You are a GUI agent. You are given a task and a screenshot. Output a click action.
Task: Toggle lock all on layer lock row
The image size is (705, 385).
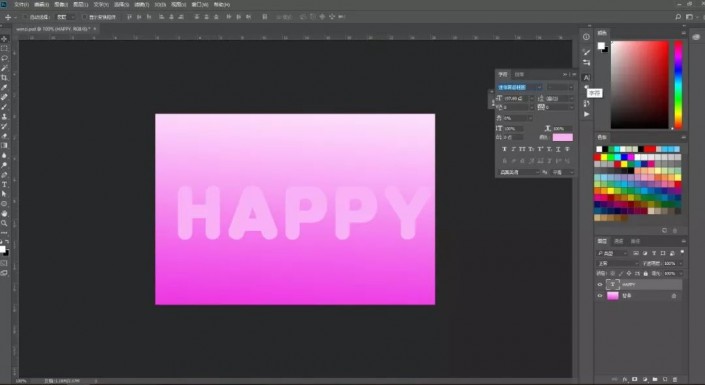[x=646, y=273]
